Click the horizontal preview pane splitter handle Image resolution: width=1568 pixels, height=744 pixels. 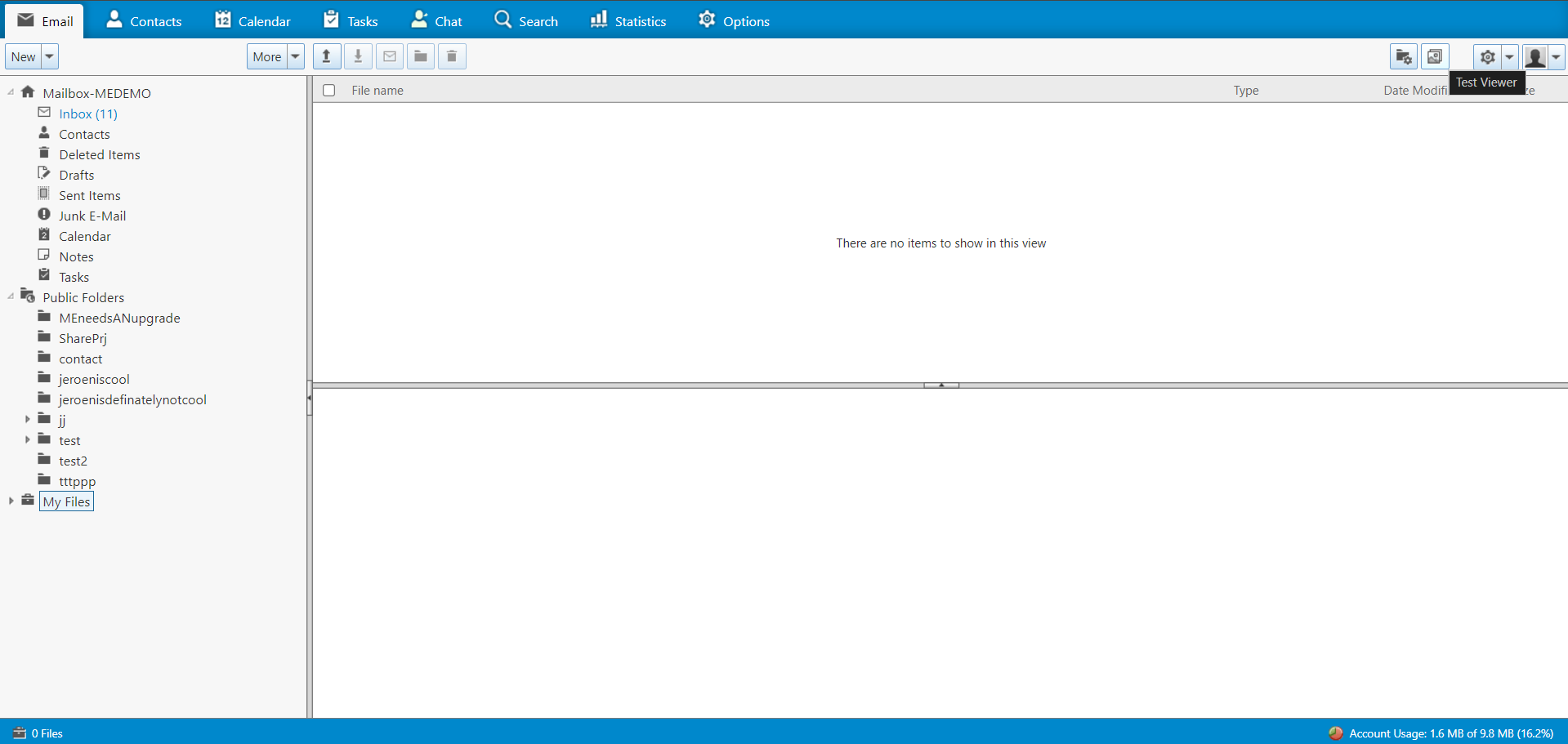coord(940,385)
